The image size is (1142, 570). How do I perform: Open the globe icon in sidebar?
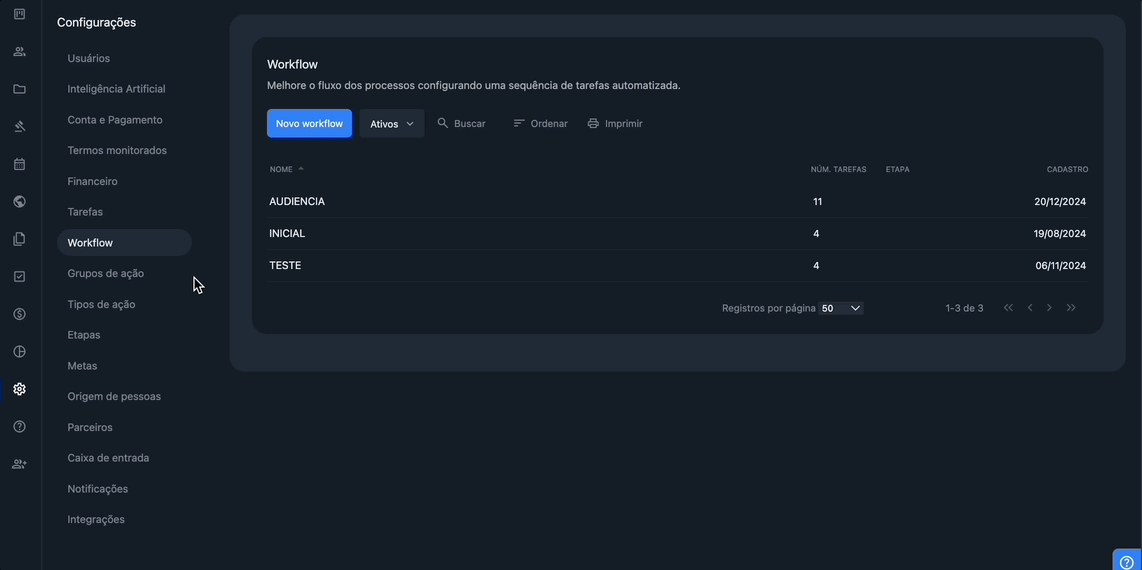[20, 202]
